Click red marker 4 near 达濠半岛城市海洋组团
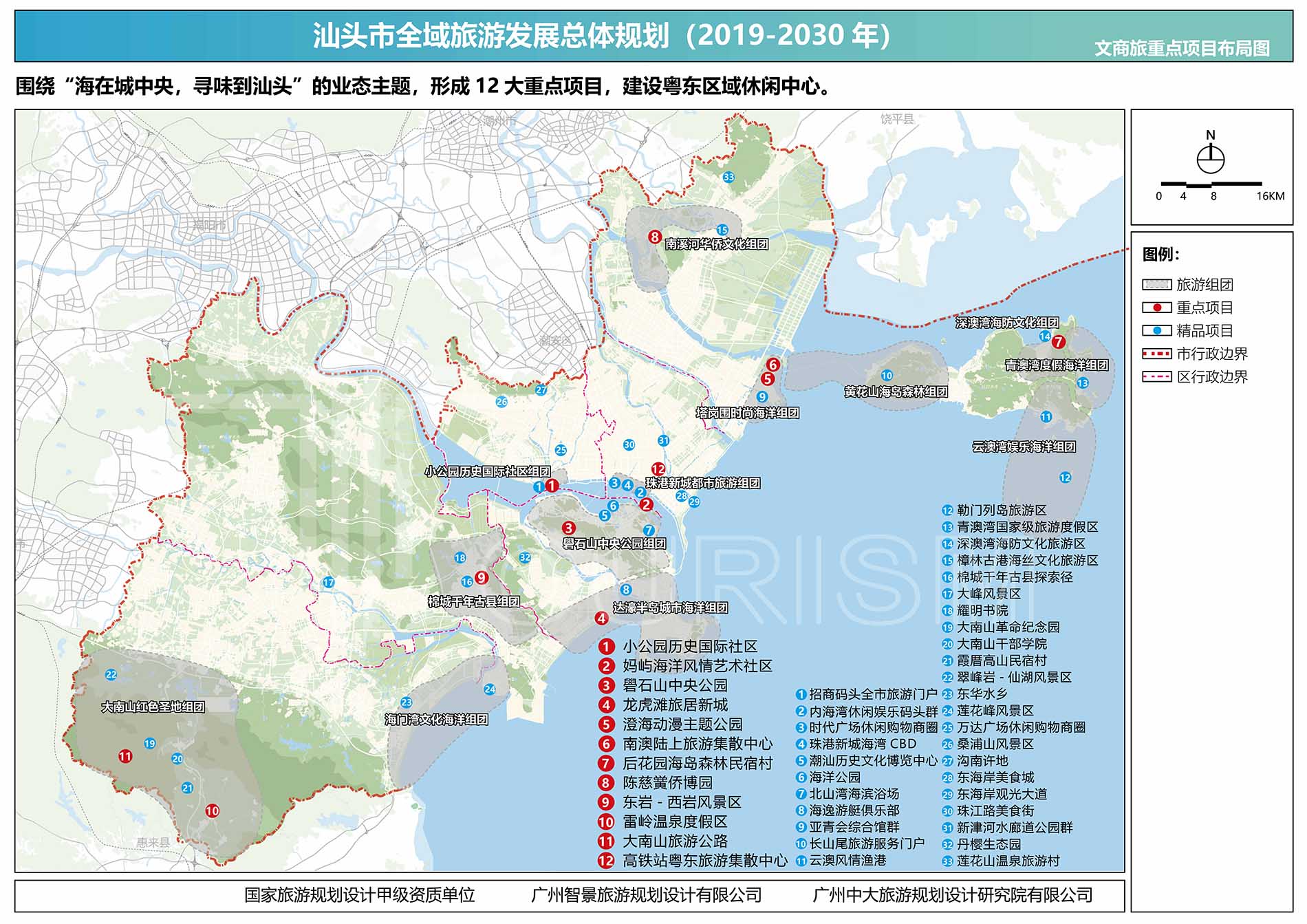This screenshot has width=1307, height=924. (601, 618)
